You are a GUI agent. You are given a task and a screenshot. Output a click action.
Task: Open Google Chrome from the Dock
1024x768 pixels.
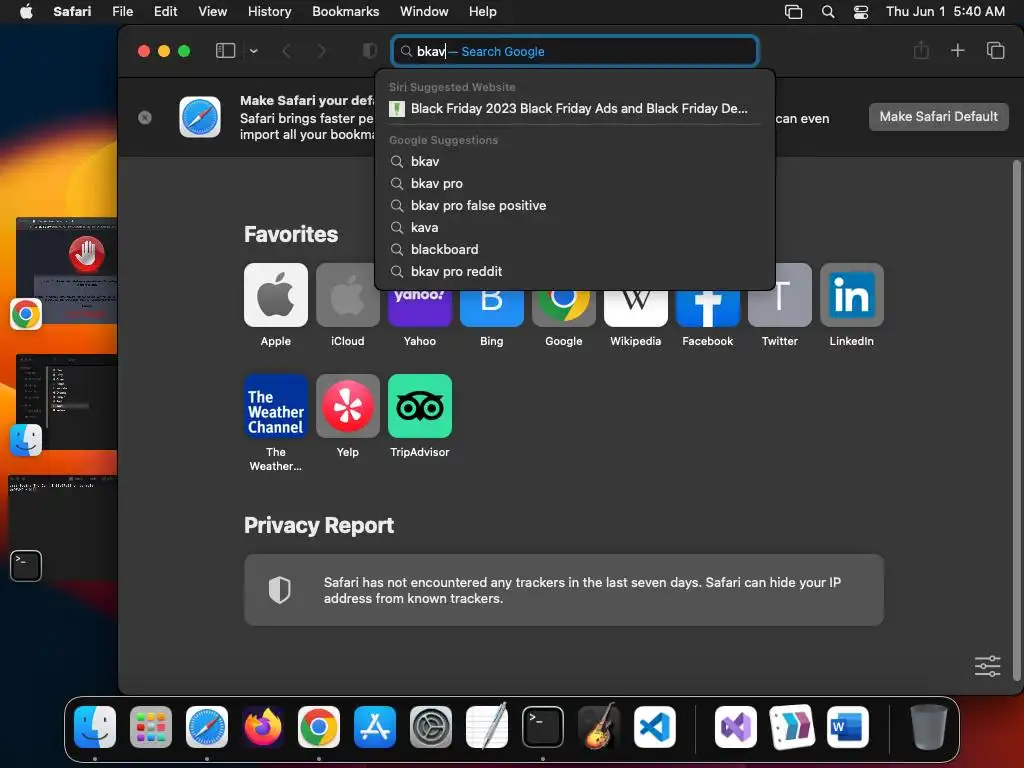coord(319,727)
